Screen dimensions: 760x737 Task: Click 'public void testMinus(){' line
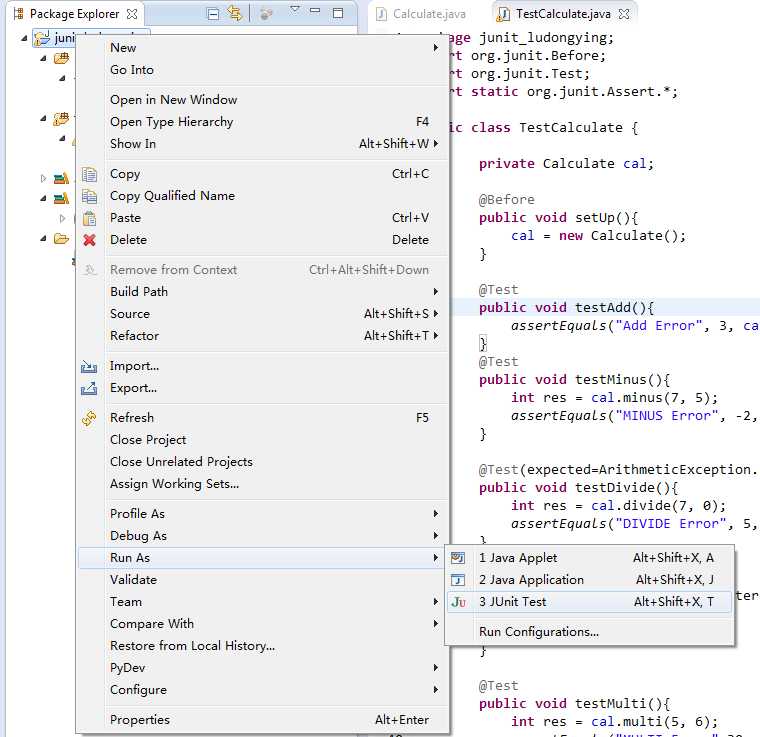pos(574,380)
